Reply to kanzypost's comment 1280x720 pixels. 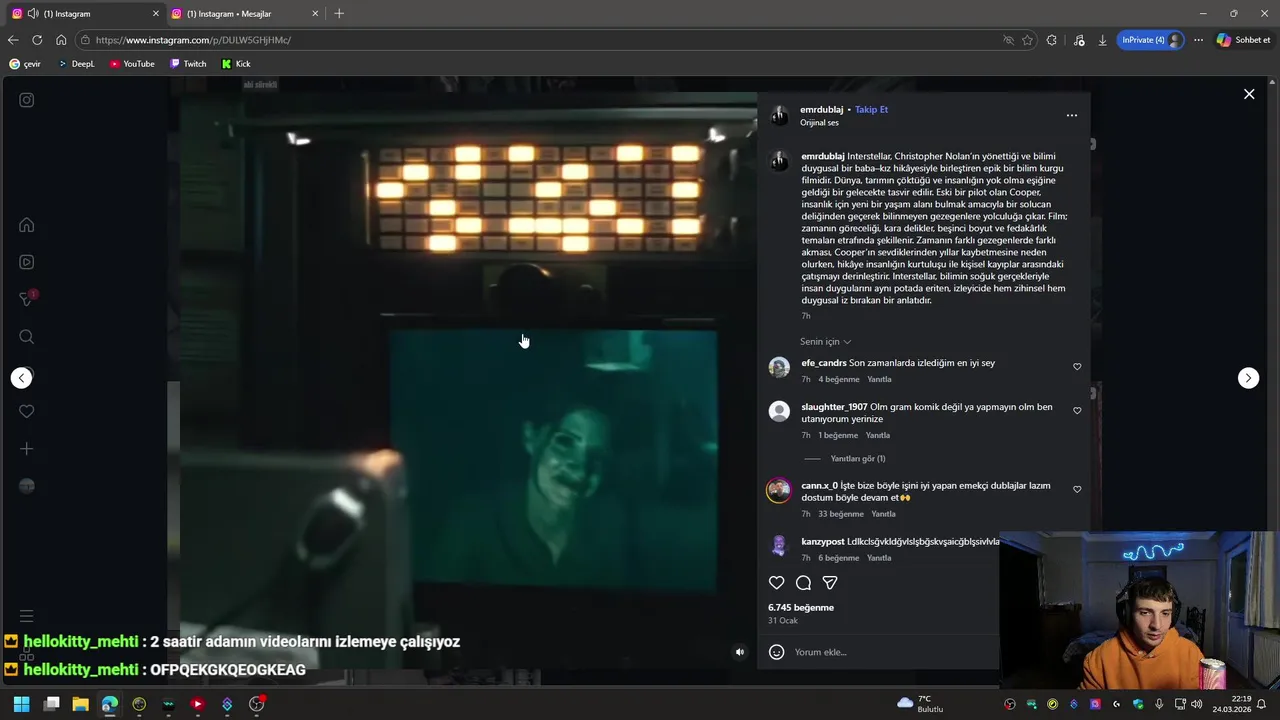pyautogui.click(x=879, y=558)
